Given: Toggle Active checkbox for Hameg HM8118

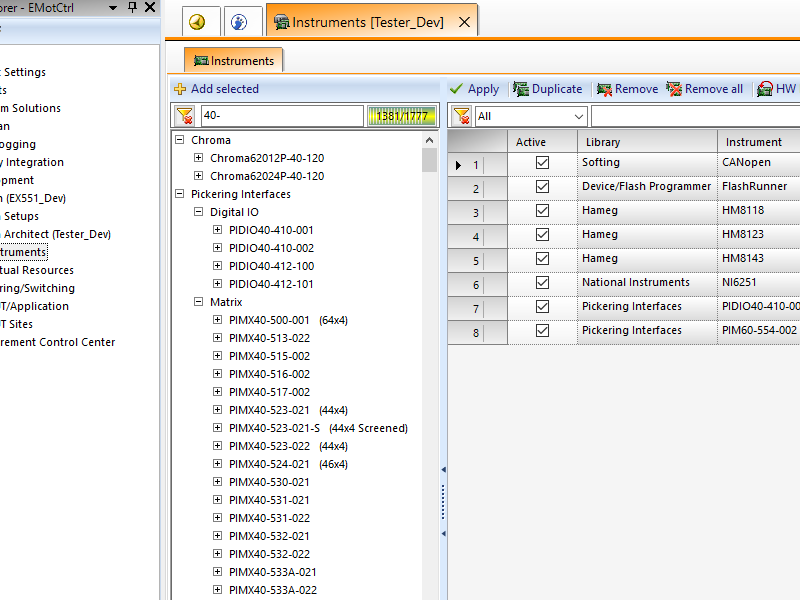Looking at the screenshot, I should click(x=542, y=210).
